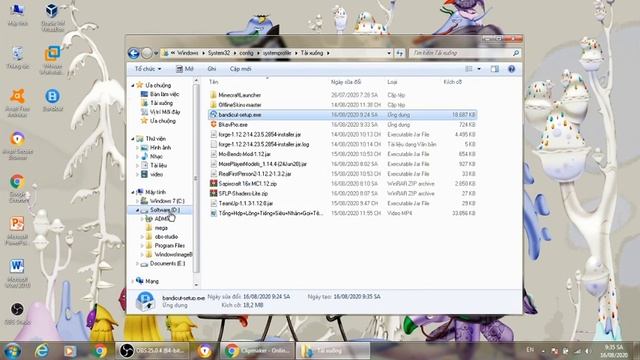The width and height of the screenshot is (640, 360).
Task: Collapse the Máy tính group
Action: click(x=133, y=192)
